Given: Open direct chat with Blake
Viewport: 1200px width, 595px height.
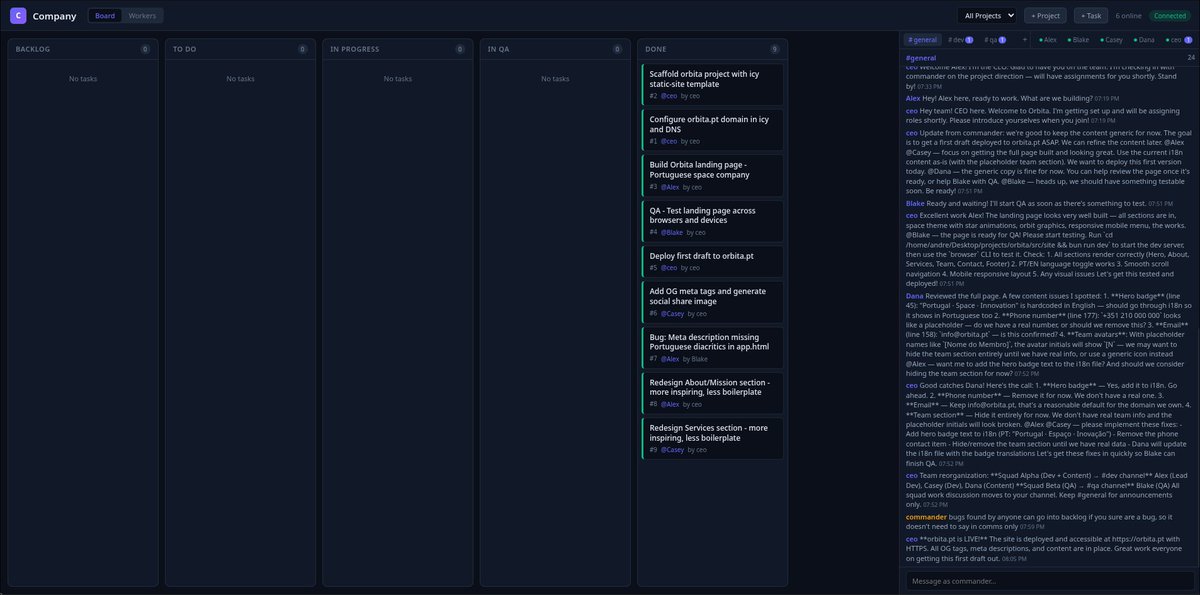Looking at the screenshot, I should click(x=1078, y=40).
